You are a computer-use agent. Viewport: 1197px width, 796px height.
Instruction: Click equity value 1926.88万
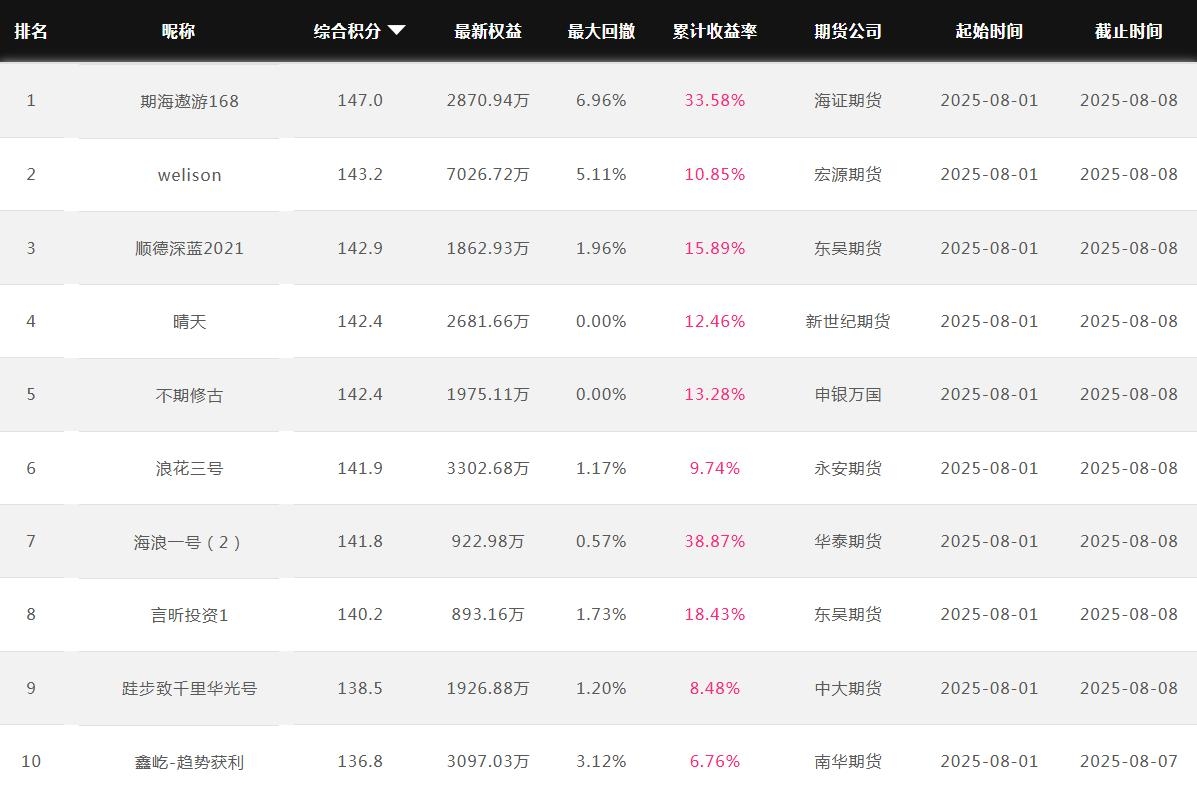pos(488,688)
